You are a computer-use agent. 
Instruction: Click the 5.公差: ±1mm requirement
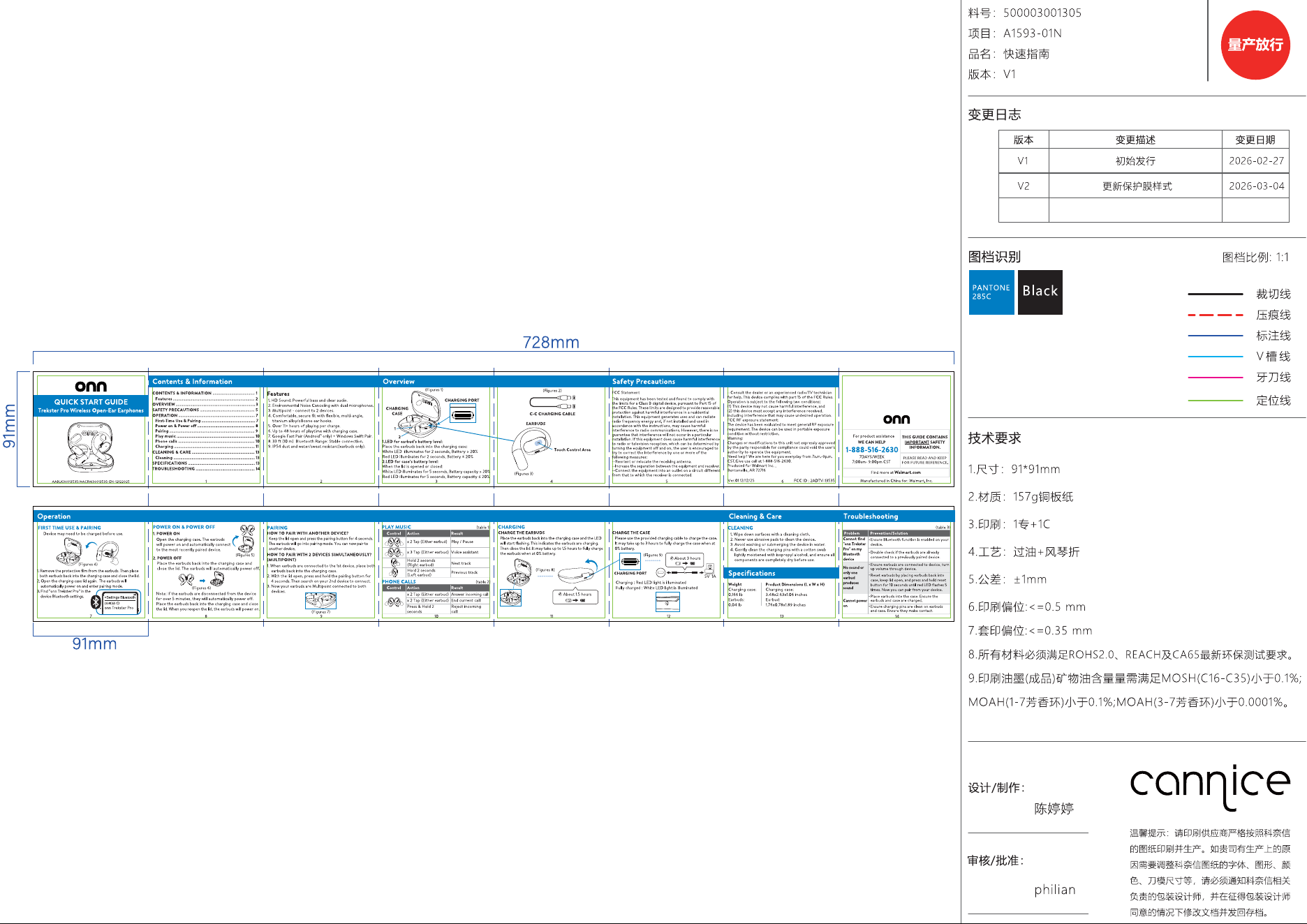(1007, 579)
